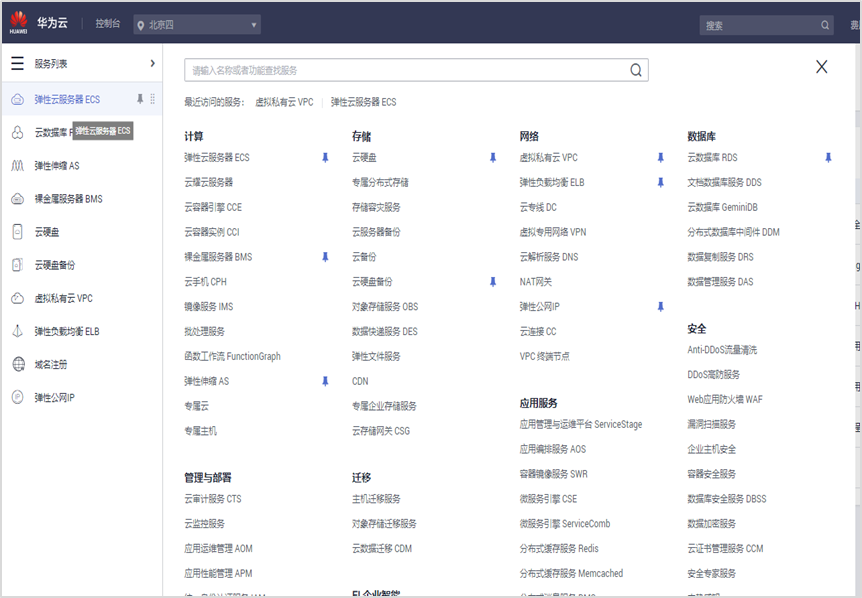Open 控制台 in the top bar
The width and height of the screenshot is (862, 598).
[x=107, y=24]
